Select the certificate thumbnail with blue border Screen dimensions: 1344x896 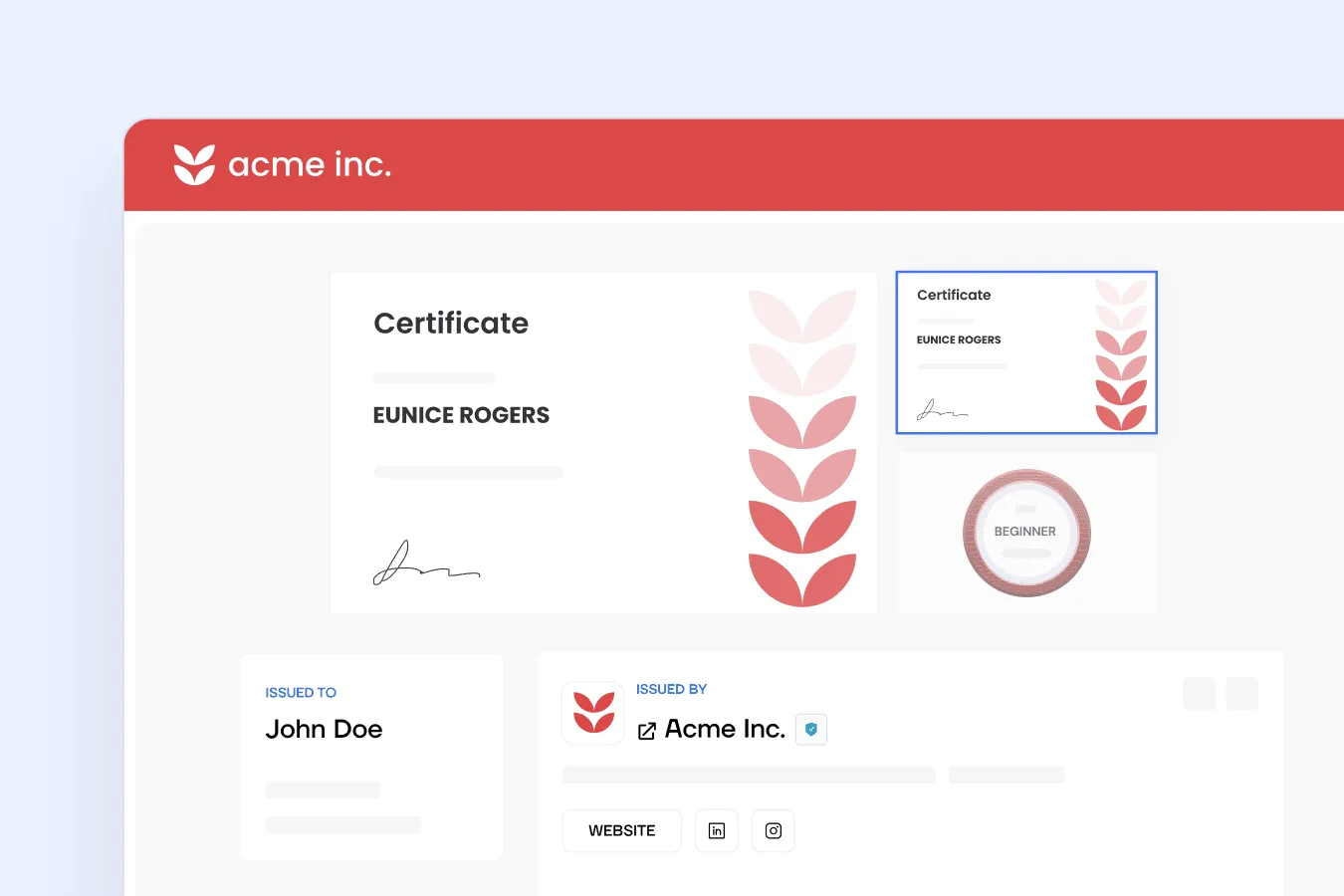tap(1026, 352)
